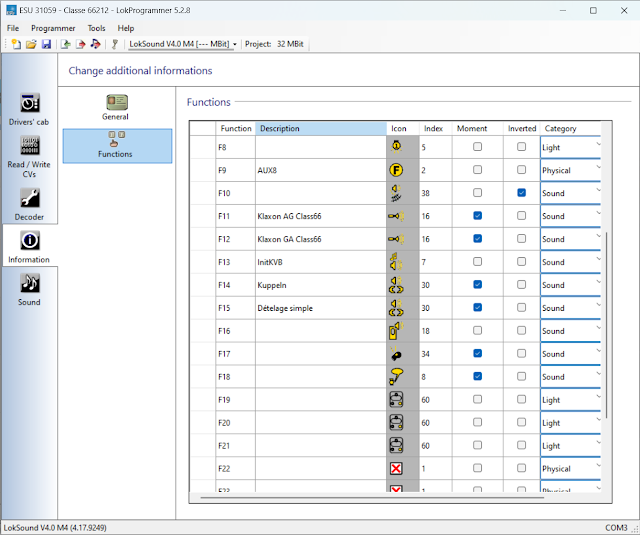Open the Sound sidebar panel
This screenshot has height=535, width=640.
tap(29, 290)
